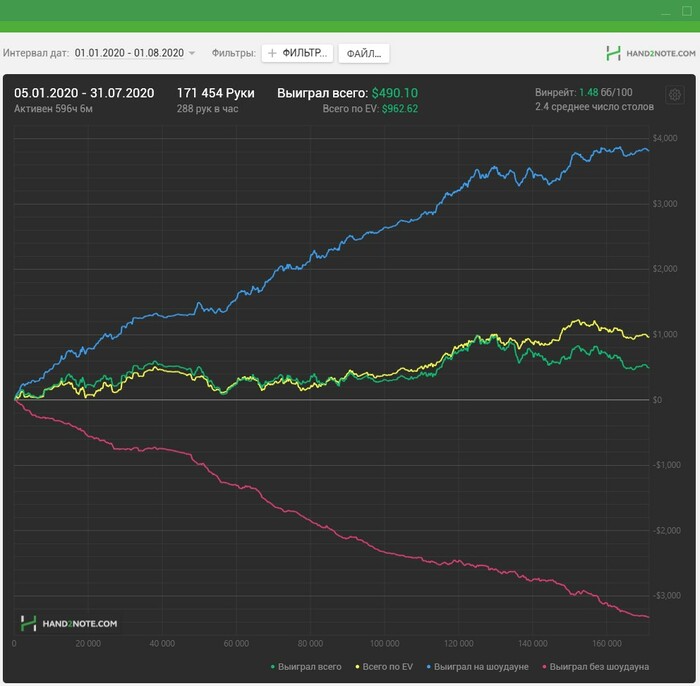
Task: Click the 288 рук в час text
Action: click(x=207, y=108)
